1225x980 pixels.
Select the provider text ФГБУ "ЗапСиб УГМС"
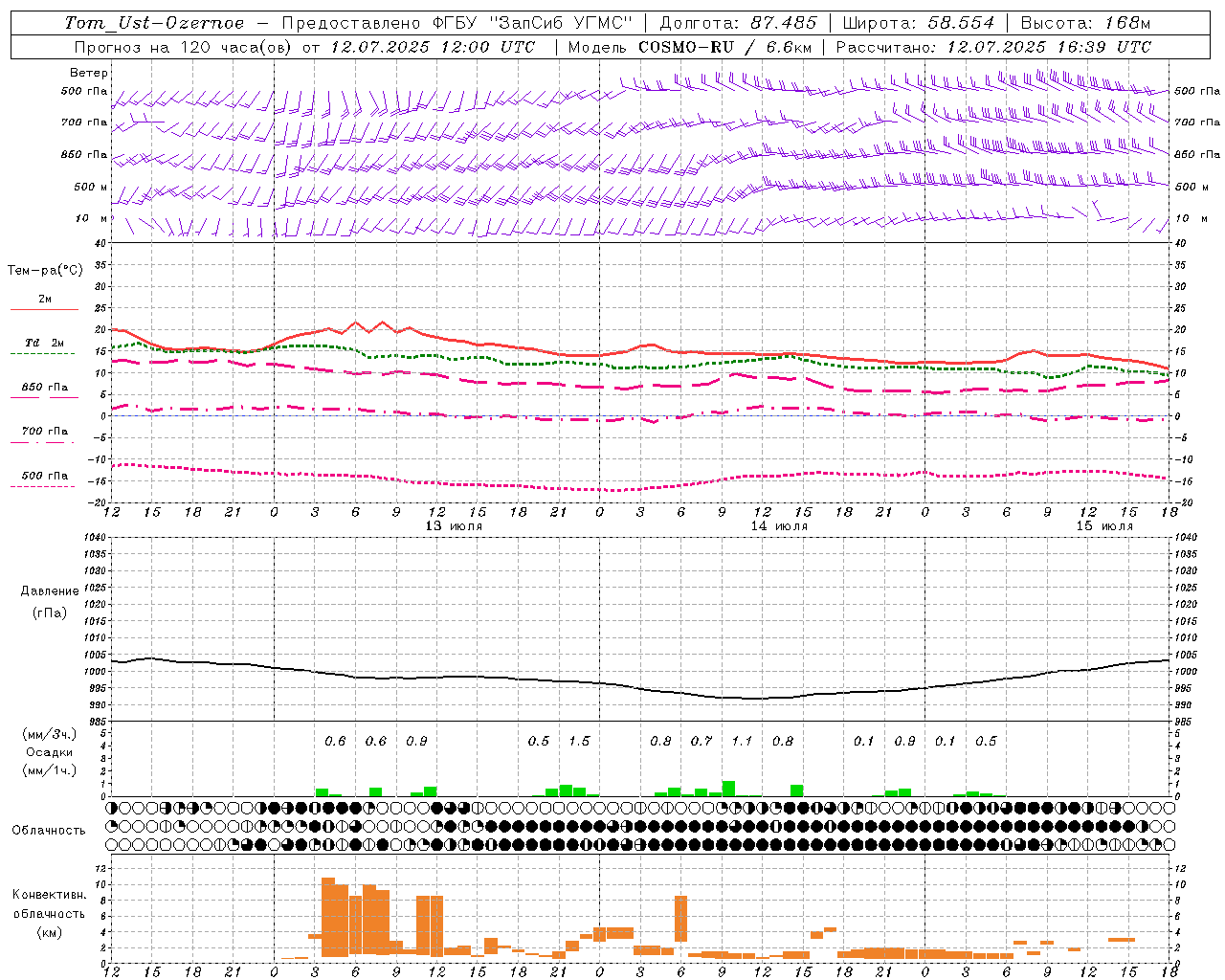point(535,23)
